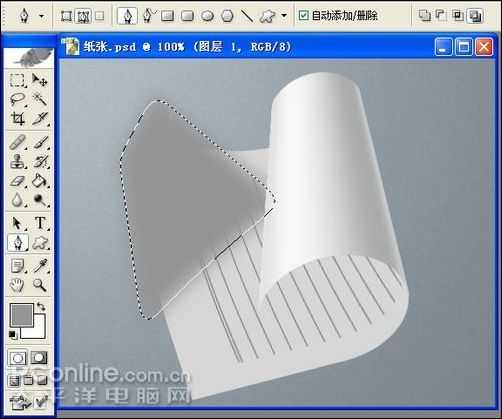The height and width of the screenshot is (419, 502).
Task: Select Subtract from path area option
Action: click(441, 15)
